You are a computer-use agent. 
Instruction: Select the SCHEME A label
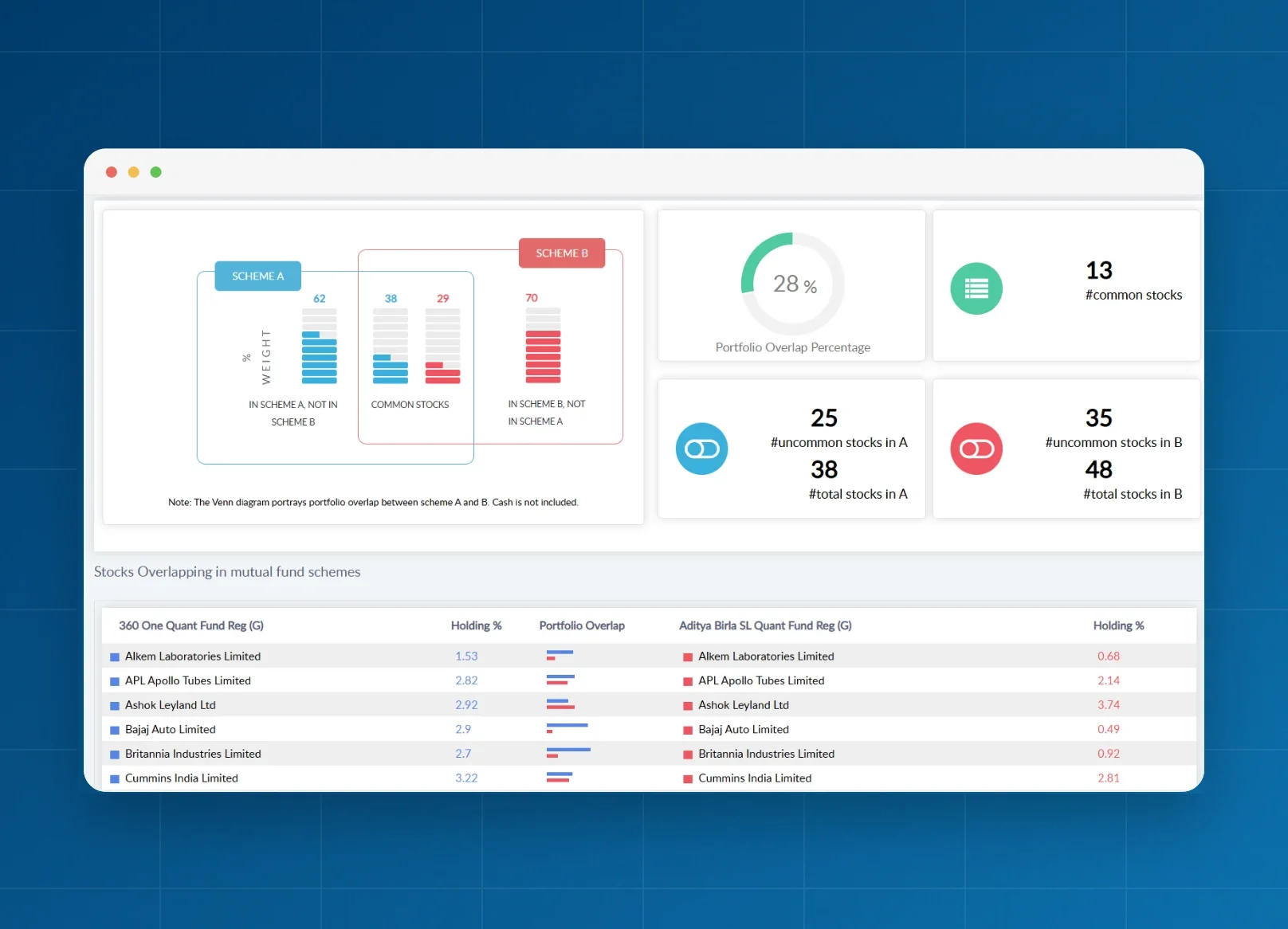pos(258,276)
